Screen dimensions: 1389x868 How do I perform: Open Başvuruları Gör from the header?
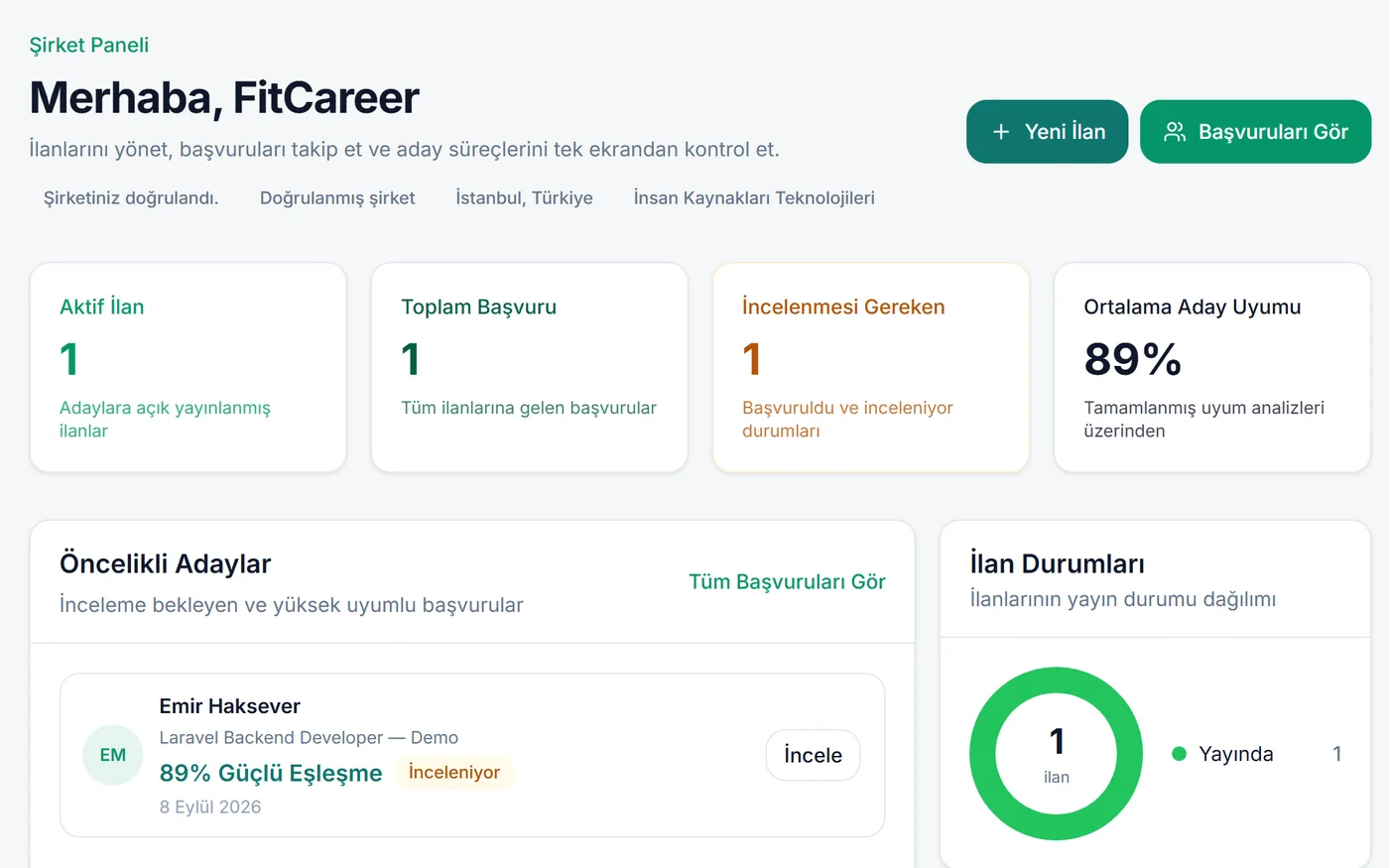coord(1255,132)
